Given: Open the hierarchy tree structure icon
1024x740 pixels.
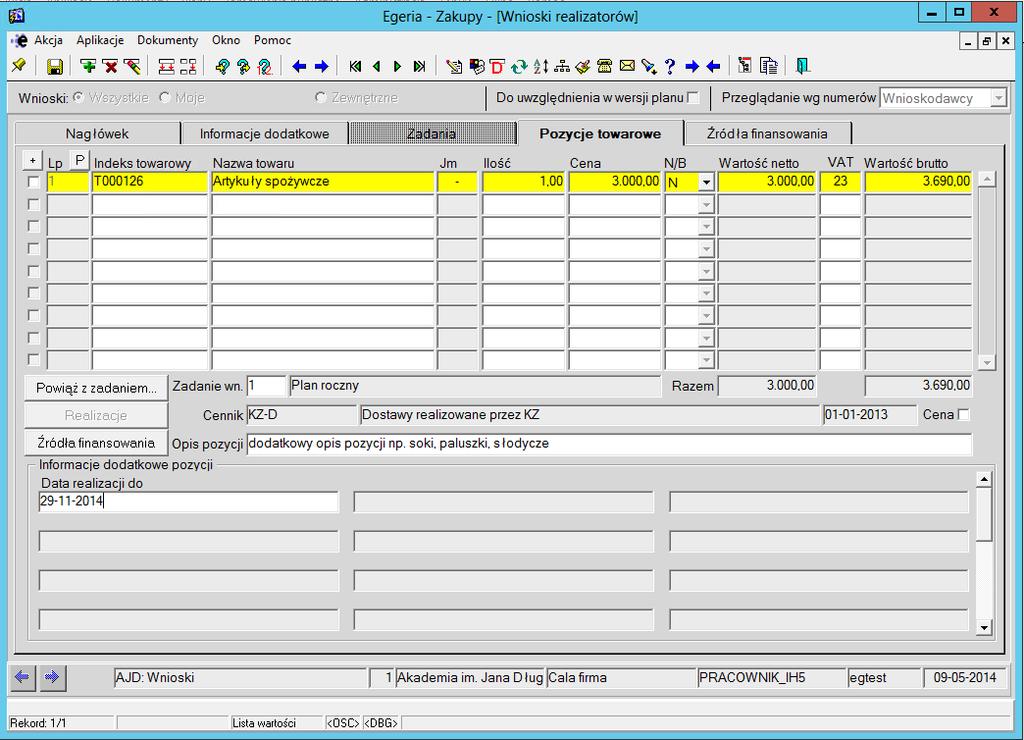Looking at the screenshot, I should click(562, 66).
